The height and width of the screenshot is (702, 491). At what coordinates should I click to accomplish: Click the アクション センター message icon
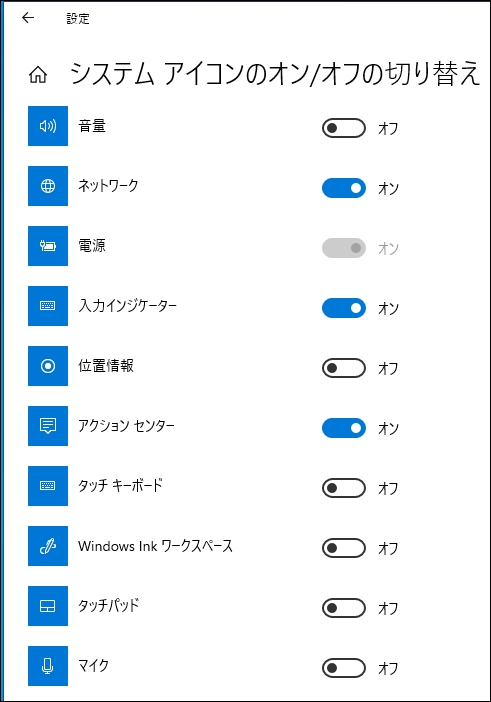48,426
